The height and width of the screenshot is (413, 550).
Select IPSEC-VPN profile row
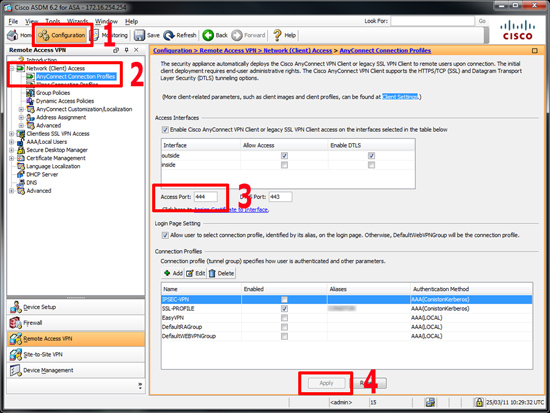coord(347,300)
